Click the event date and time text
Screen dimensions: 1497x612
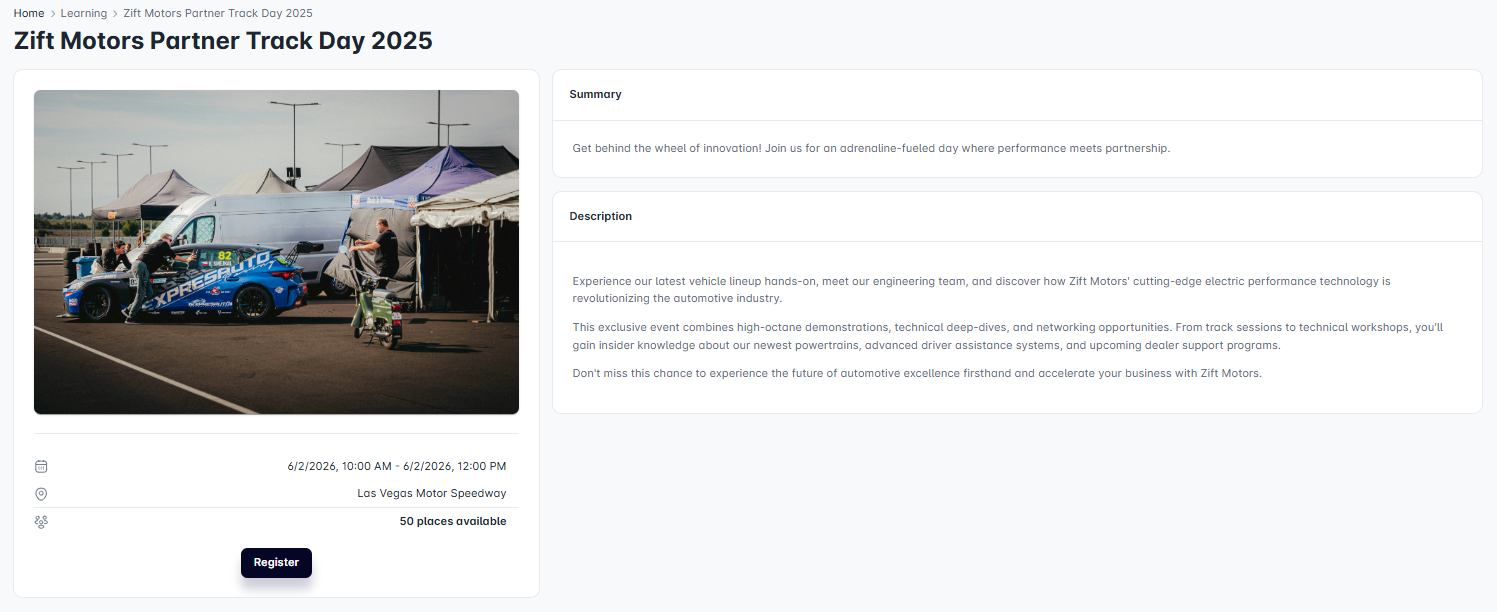(396, 466)
